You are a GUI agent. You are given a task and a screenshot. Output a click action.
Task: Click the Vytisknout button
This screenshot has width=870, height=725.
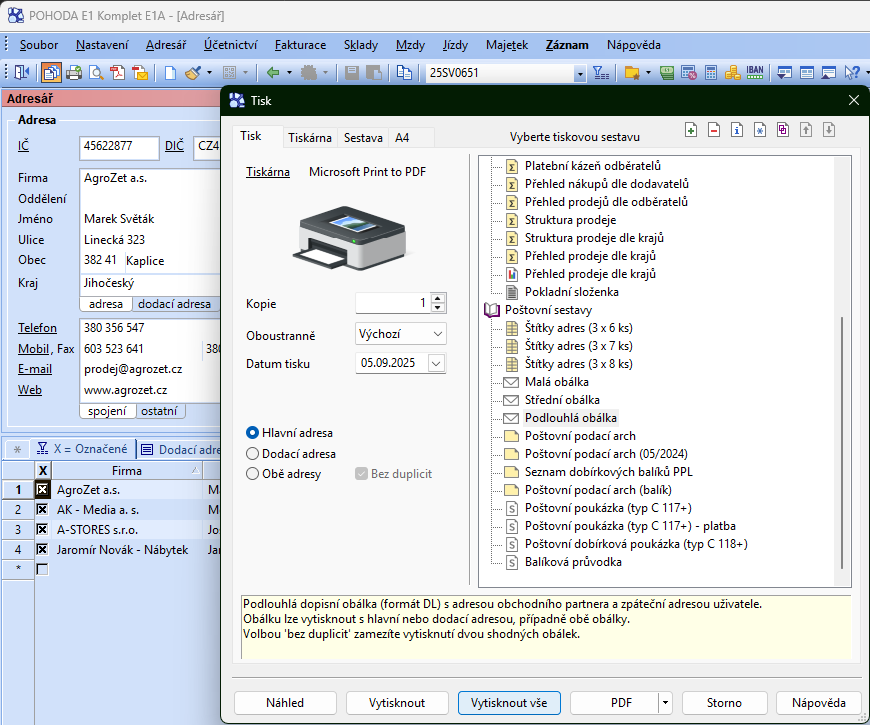397,703
